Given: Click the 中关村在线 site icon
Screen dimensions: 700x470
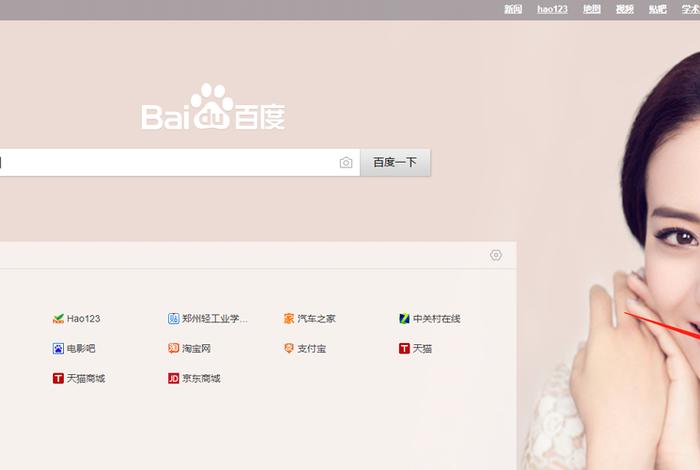Looking at the screenshot, I should 404,319.
